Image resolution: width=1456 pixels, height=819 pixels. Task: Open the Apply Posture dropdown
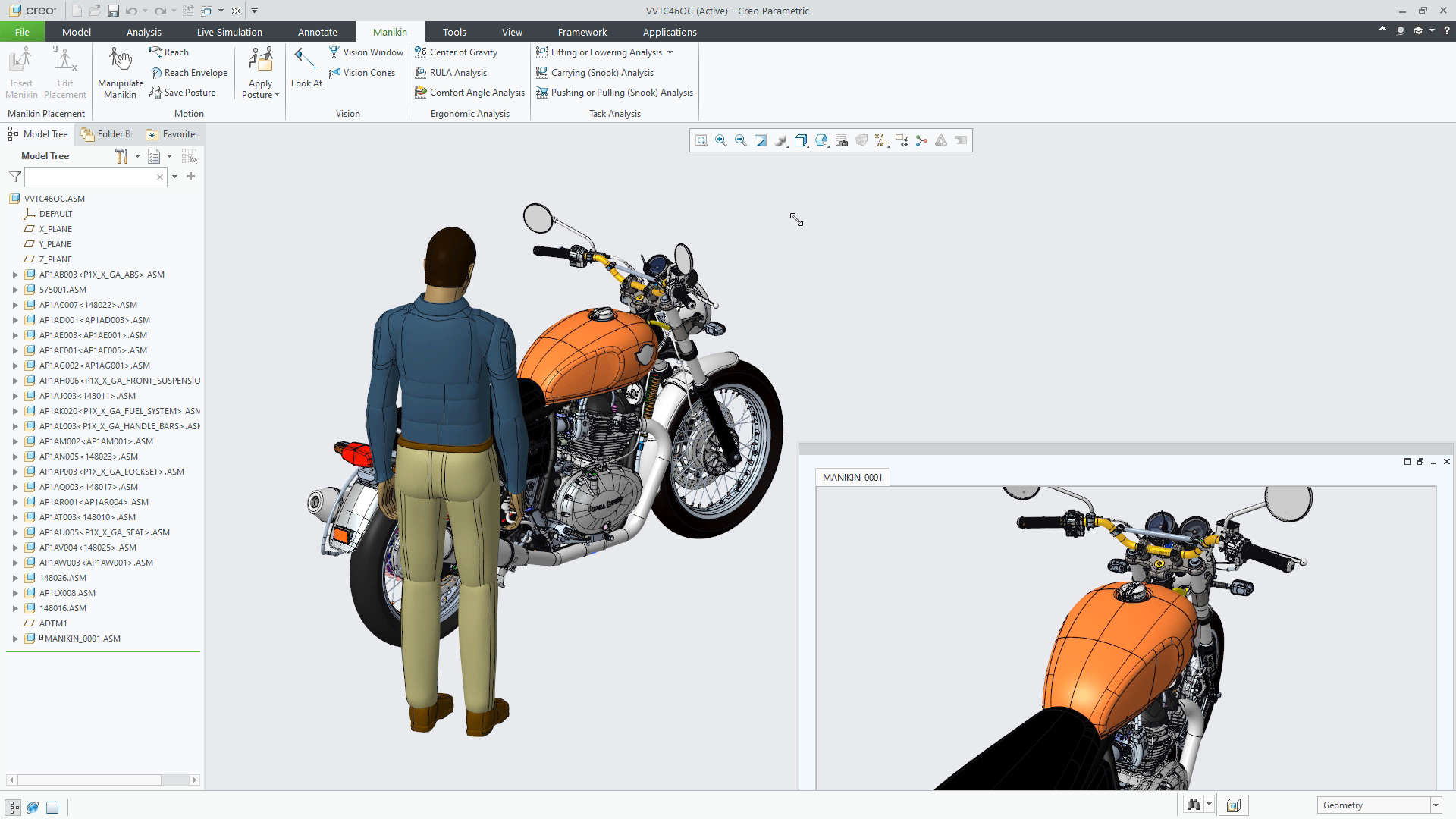[x=261, y=73]
